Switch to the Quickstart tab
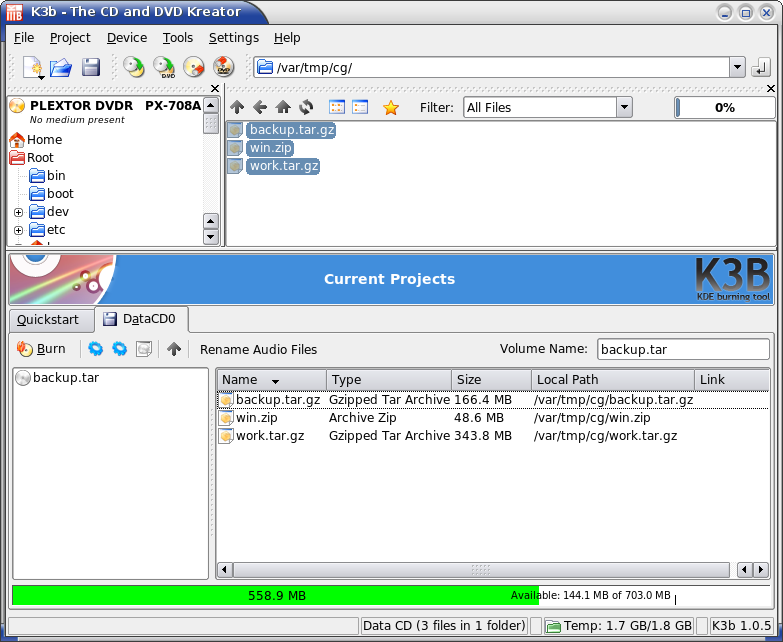Image resolution: width=783 pixels, height=642 pixels. coord(51,320)
